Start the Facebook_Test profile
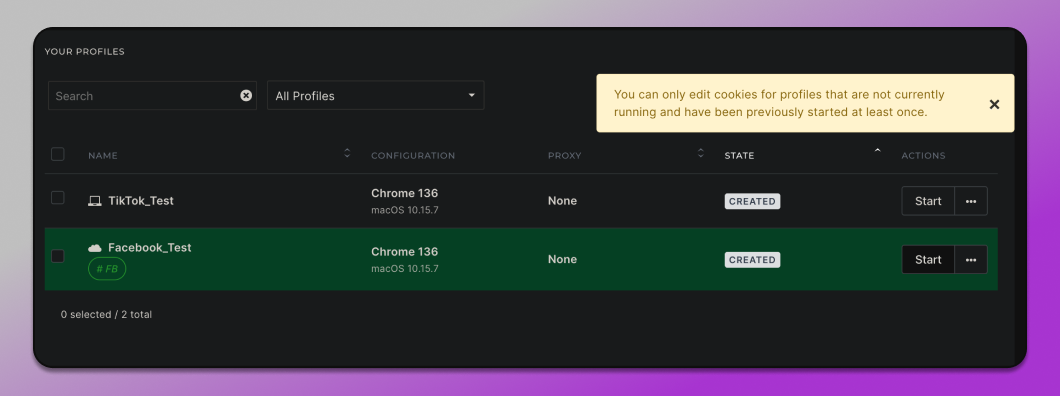This screenshot has height=396, width=1060. pyautogui.click(x=928, y=259)
